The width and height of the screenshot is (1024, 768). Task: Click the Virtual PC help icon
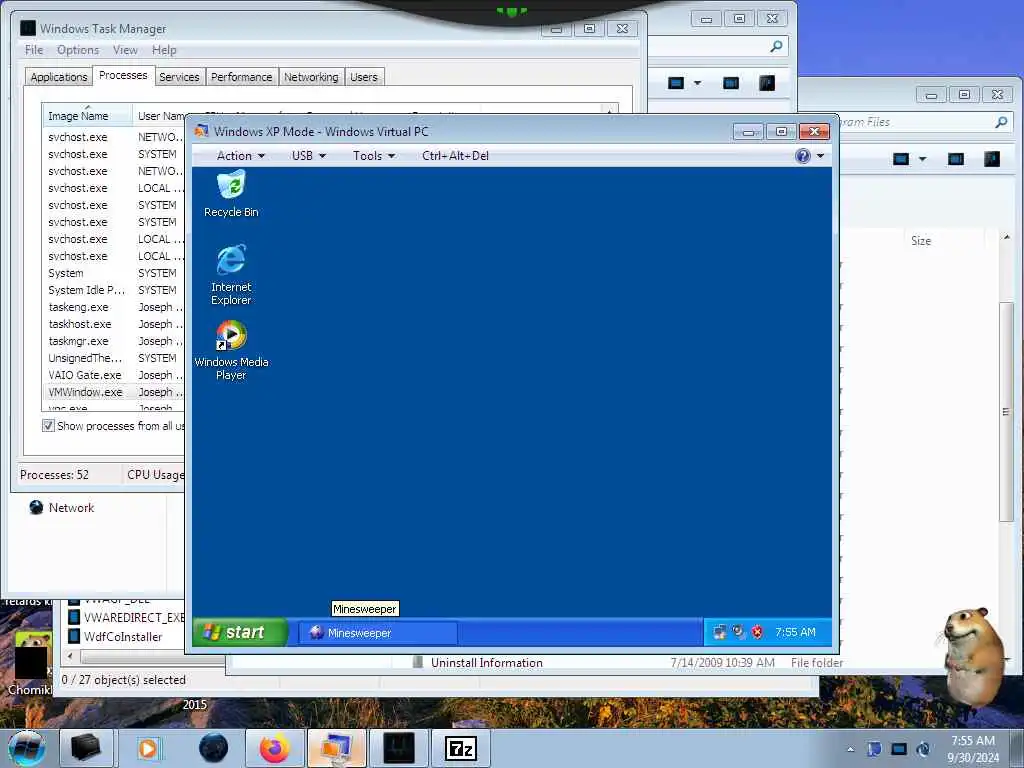(803, 155)
